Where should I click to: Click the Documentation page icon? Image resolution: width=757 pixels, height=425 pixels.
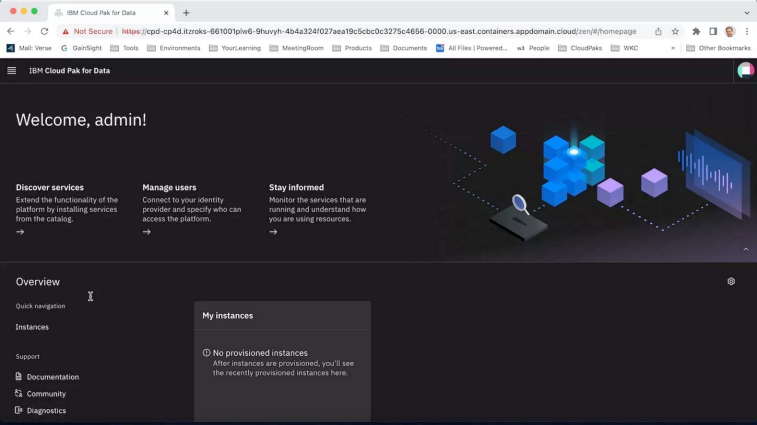click(x=18, y=376)
